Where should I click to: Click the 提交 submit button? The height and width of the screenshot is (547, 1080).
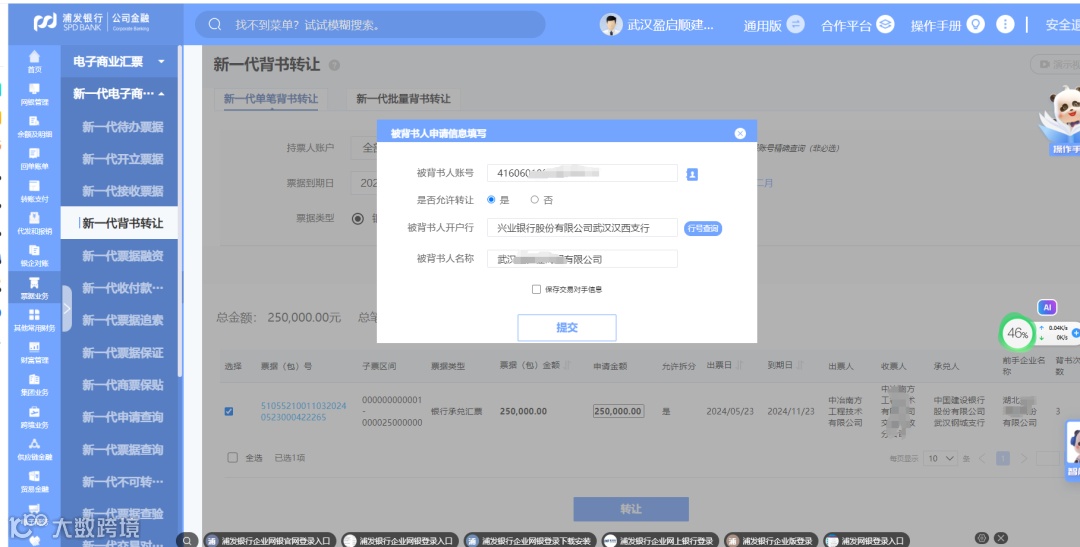click(567, 328)
